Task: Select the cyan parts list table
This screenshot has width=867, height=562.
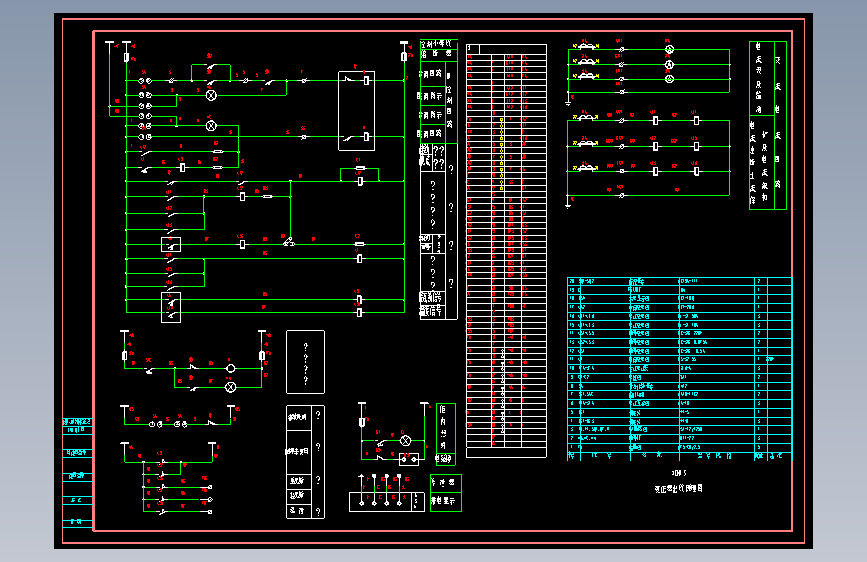Action: (x=680, y=369)
